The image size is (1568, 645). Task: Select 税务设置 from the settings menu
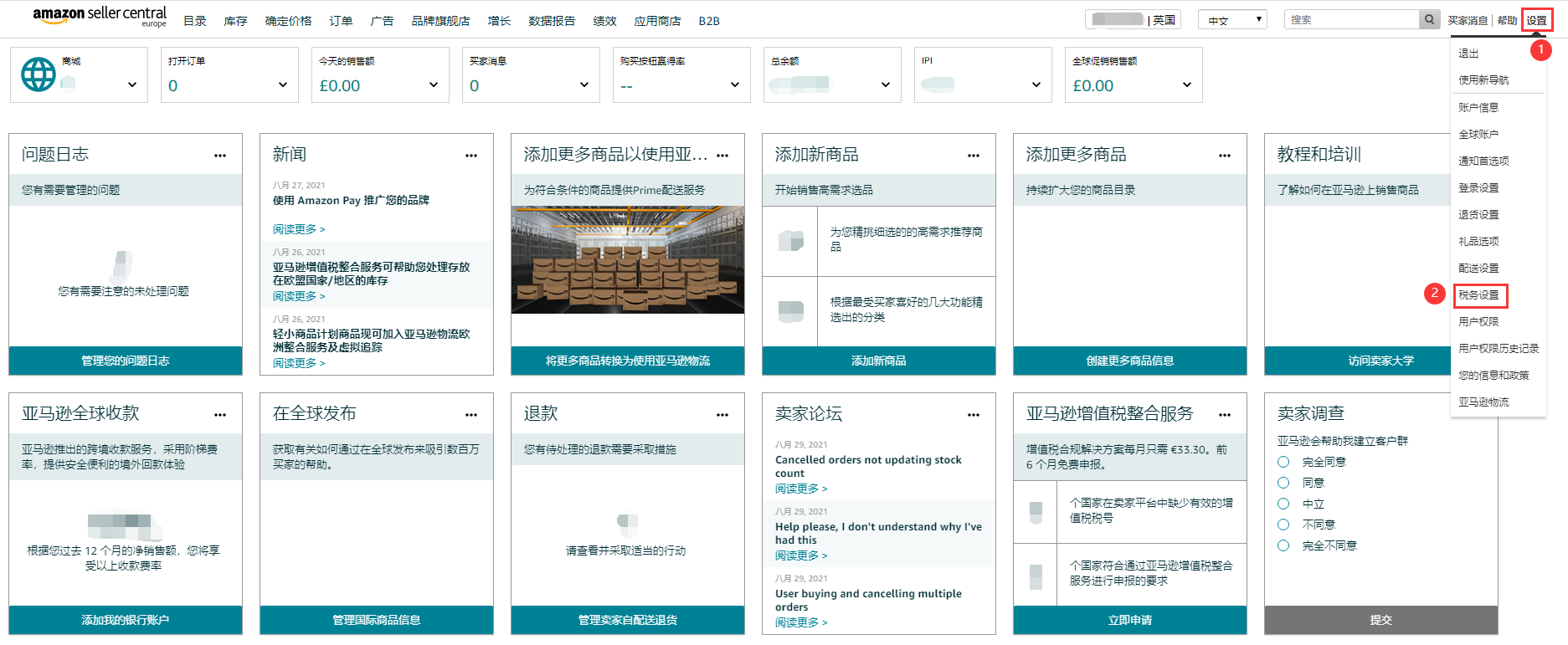tap(1478, 294)
